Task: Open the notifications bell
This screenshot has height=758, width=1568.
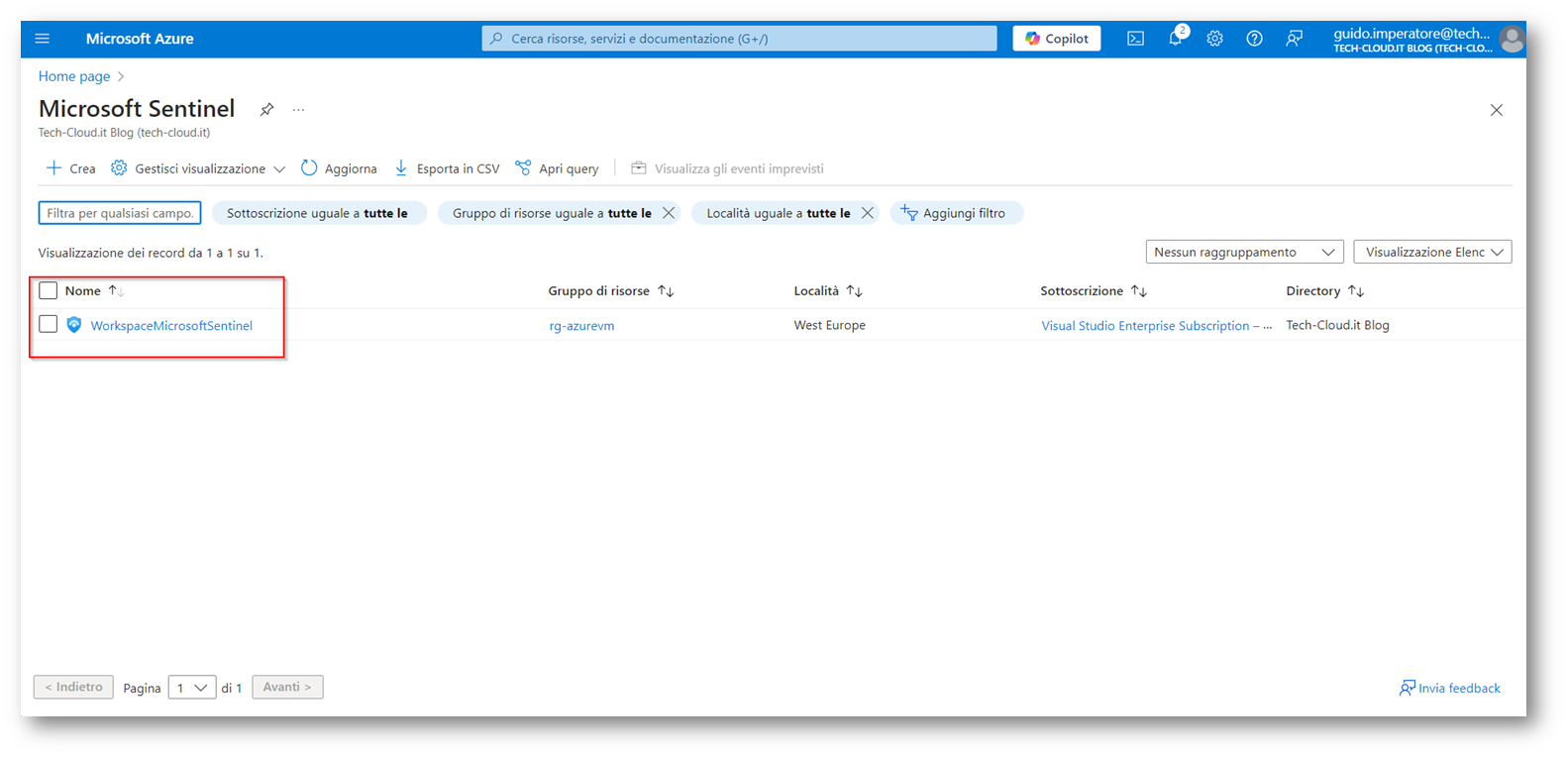Action: click(1175, 39)
